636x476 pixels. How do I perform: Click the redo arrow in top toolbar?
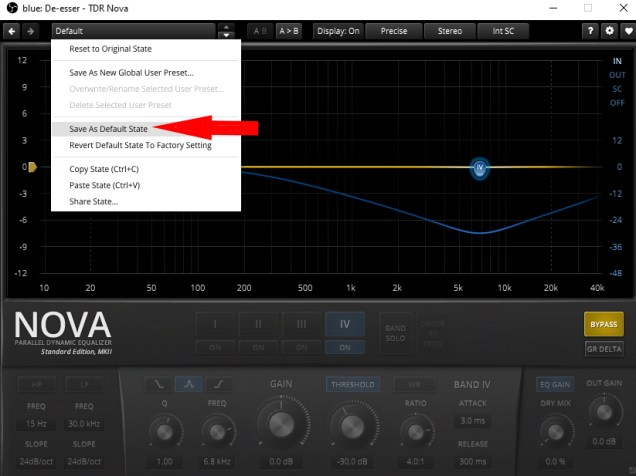(30, 31)
